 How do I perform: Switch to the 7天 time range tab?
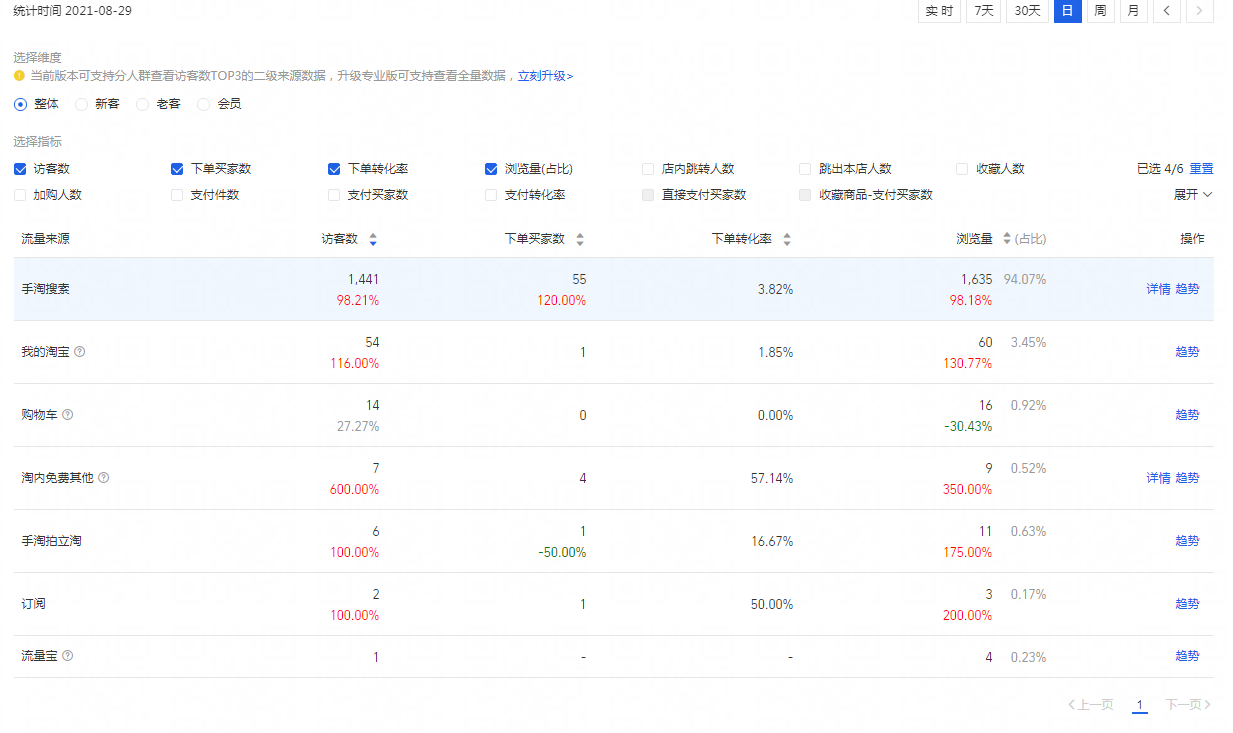(x=983, y=11)
